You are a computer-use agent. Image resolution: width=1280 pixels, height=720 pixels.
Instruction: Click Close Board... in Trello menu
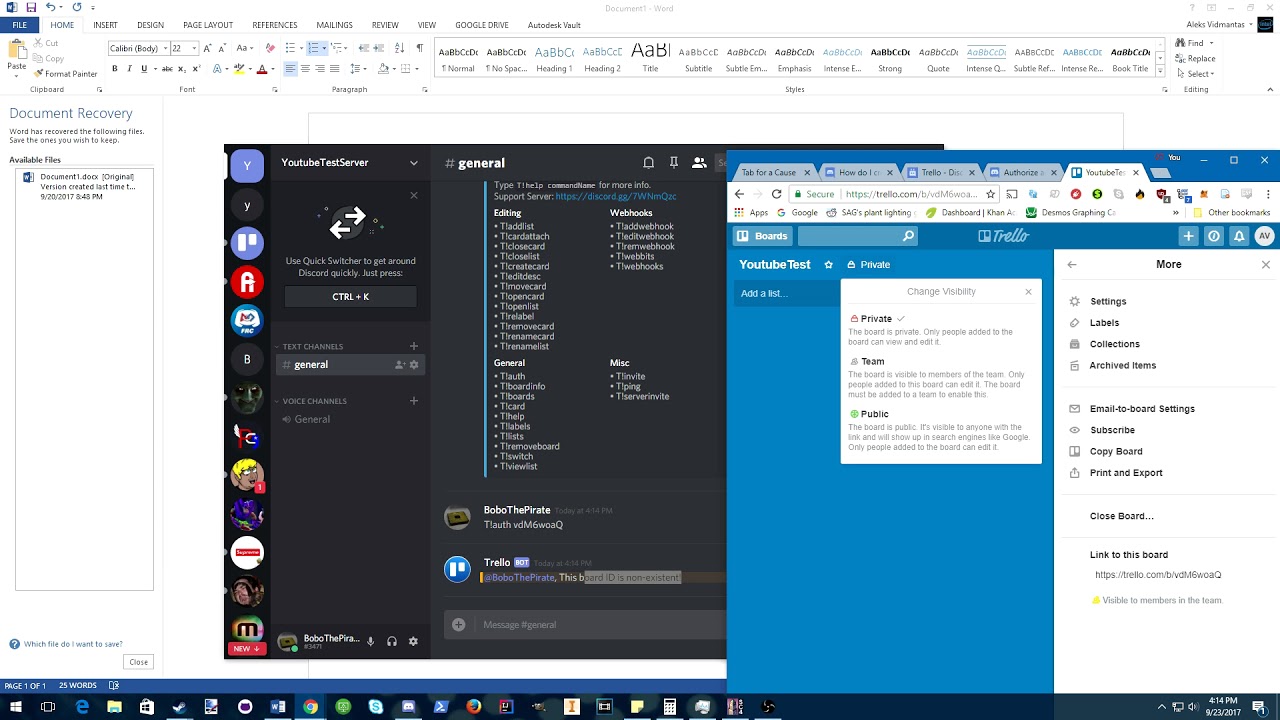[1121, 517]
